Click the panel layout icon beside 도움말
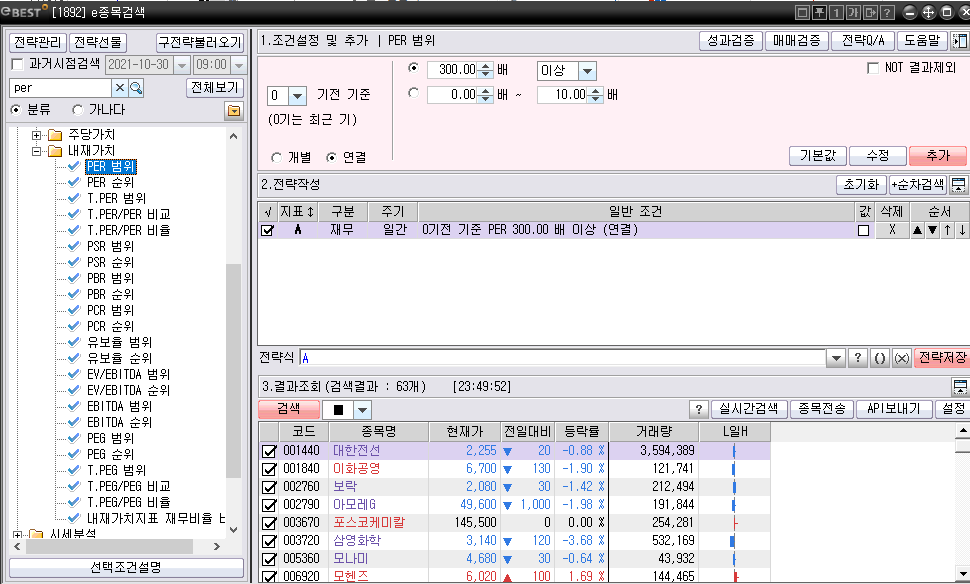Viewport: 970px width, 584px height. (x=959, y=41)
